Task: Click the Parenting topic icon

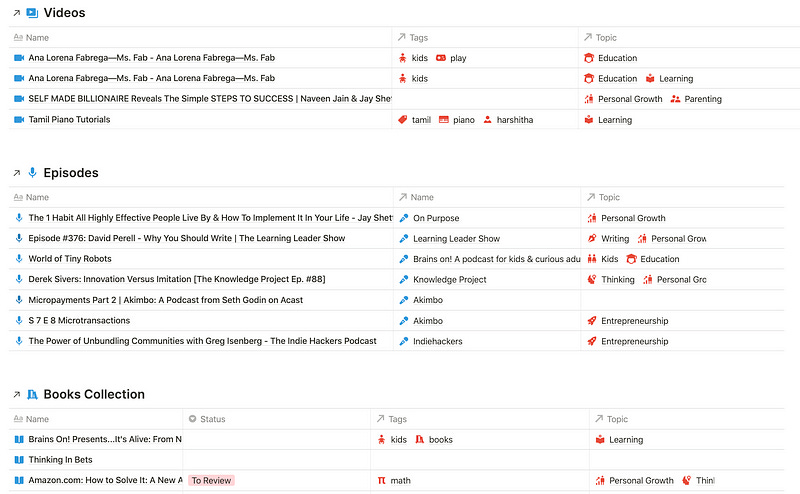Action: (x=675, y=98)
